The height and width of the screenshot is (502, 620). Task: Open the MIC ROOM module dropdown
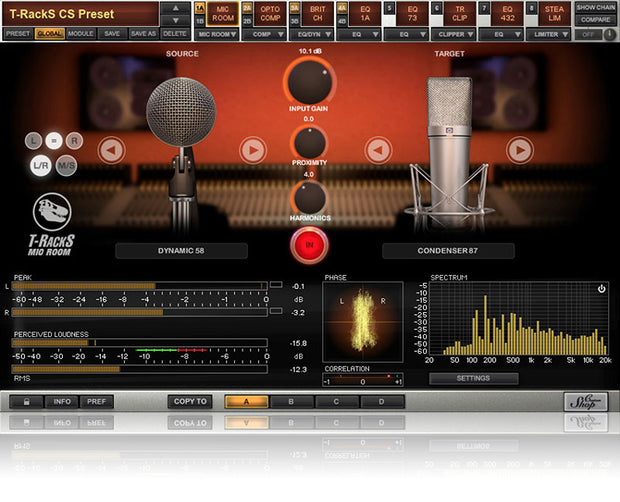(217, 34)
